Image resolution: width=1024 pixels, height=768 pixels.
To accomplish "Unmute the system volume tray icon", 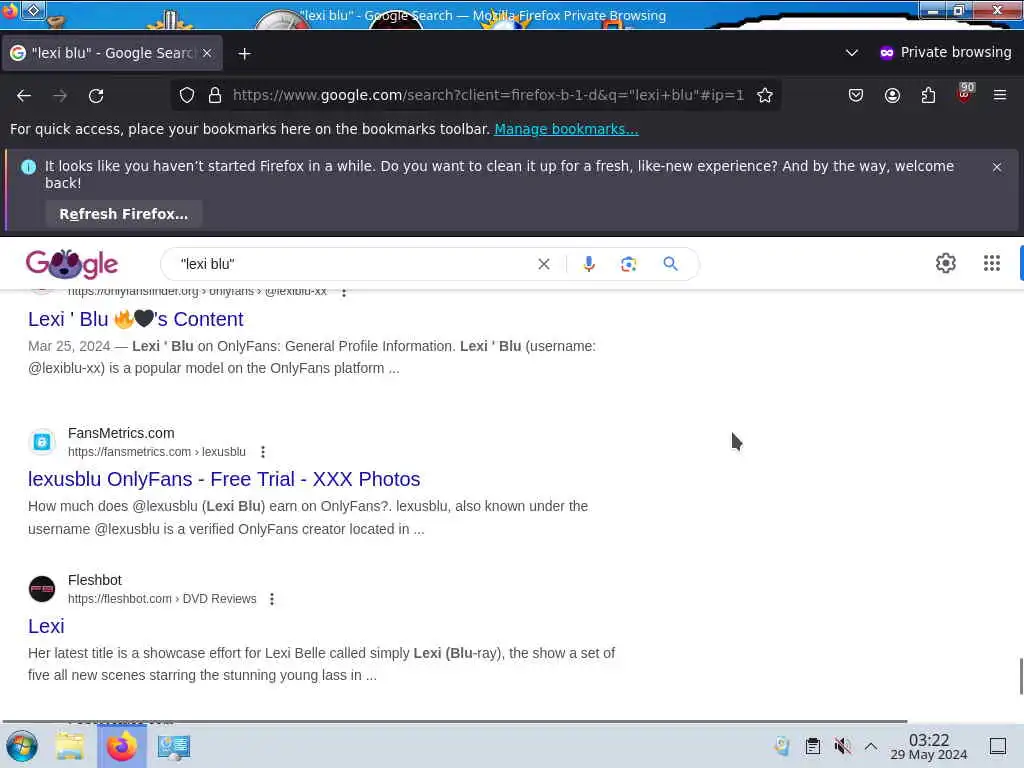I will 842,746.
